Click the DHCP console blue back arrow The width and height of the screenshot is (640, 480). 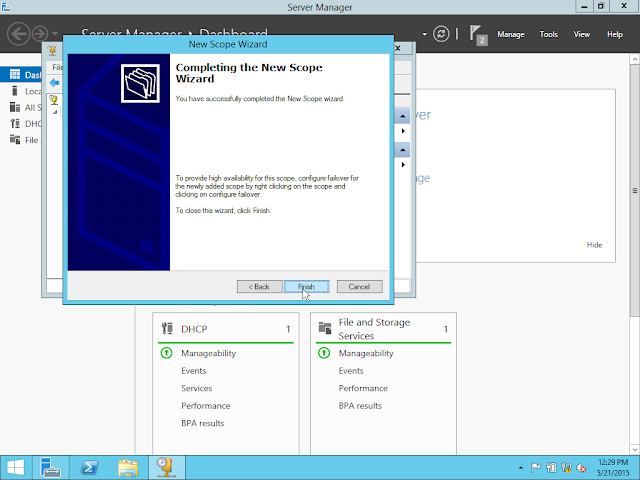54,83
